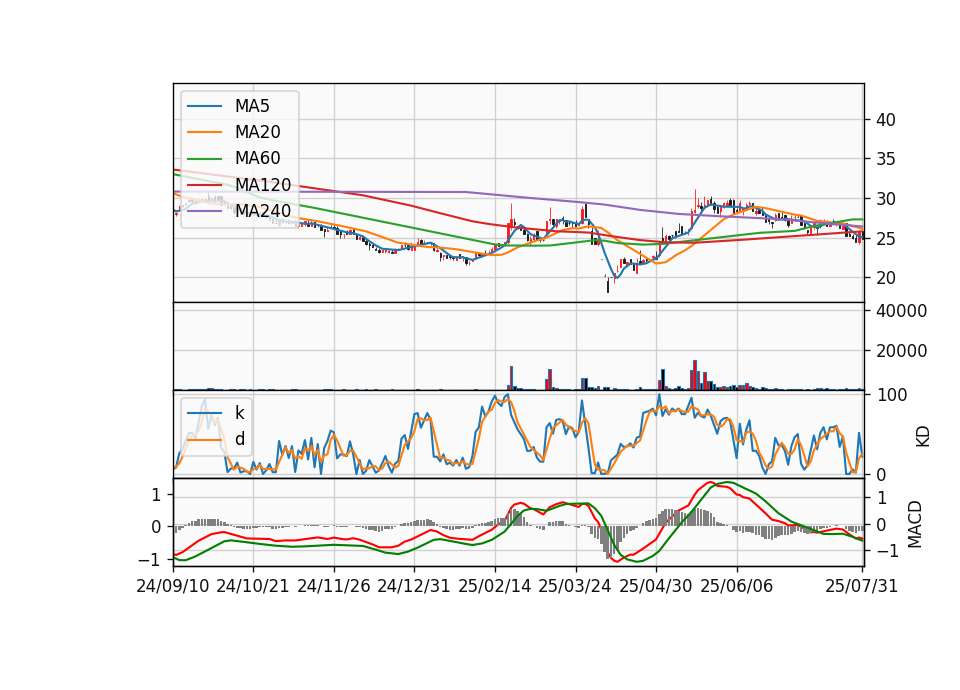
Task: Click the volume axis value 20000
Action: (901, 351)
